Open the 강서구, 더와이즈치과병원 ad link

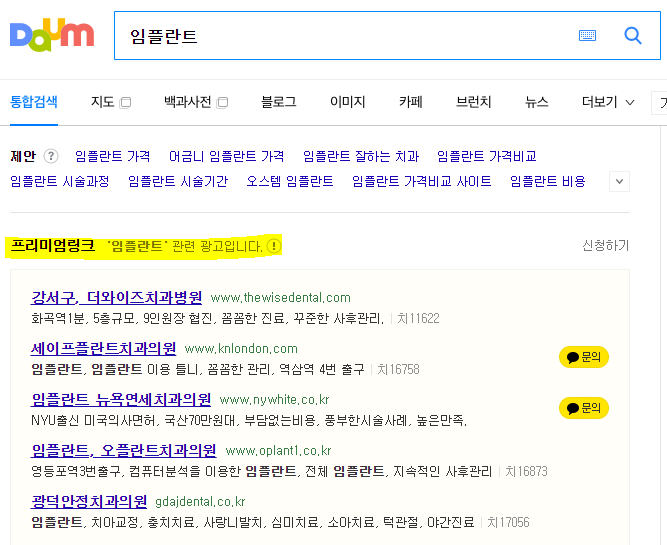pyautogui.click(x=117, y=297)
